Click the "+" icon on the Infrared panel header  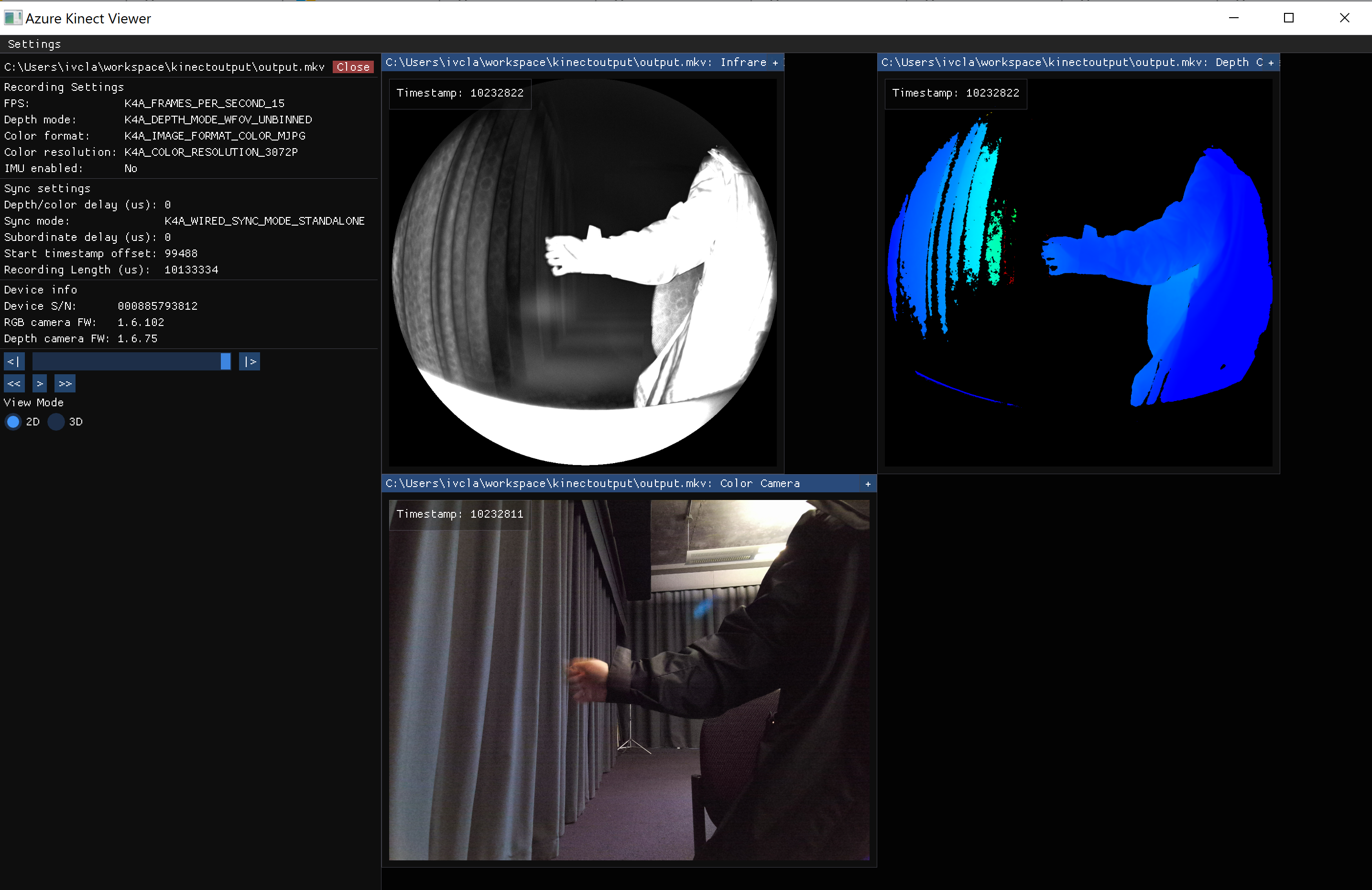click(x=776, y=62)
